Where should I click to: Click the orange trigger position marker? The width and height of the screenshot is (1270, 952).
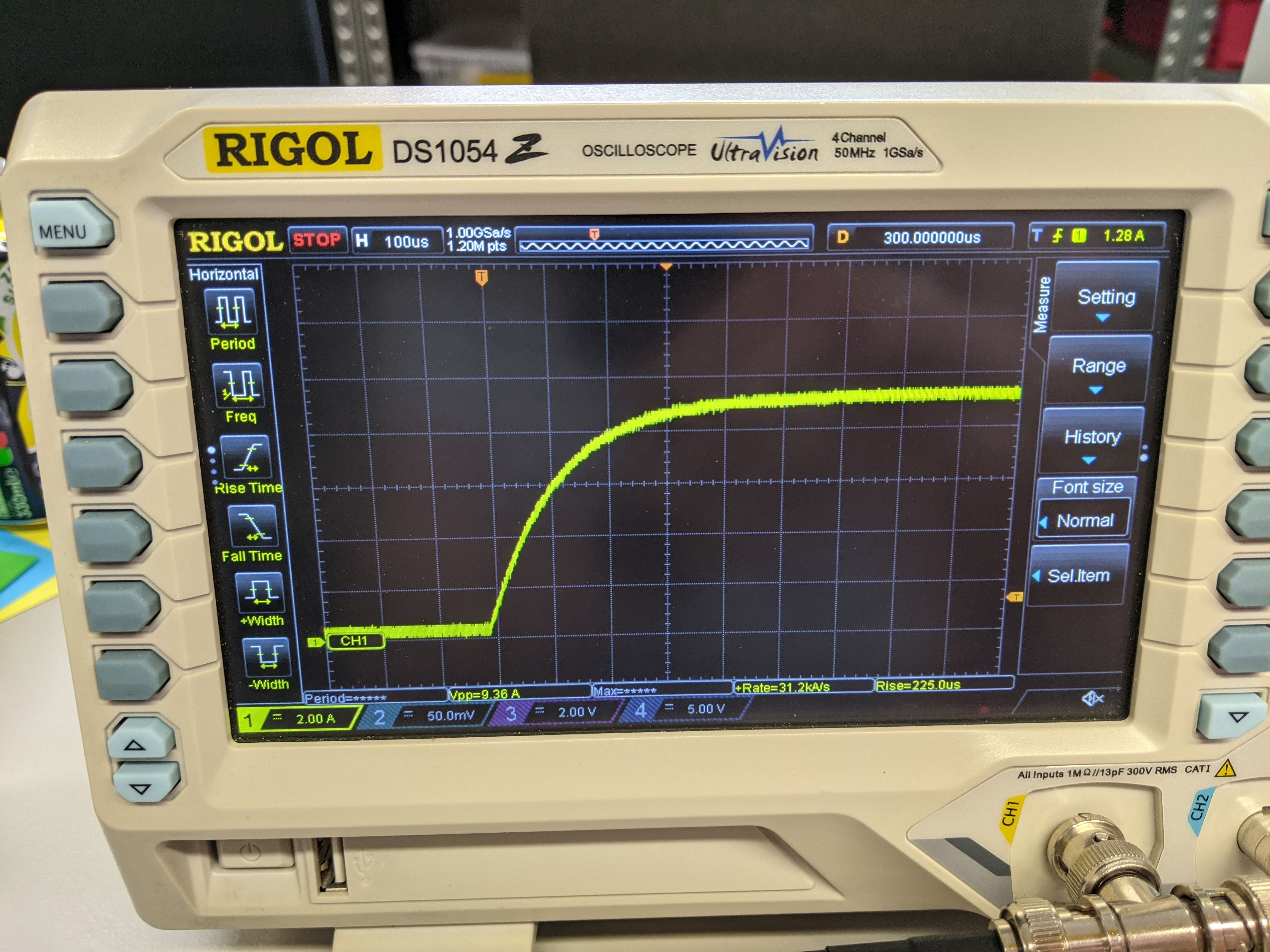click(x=481, y=278)
